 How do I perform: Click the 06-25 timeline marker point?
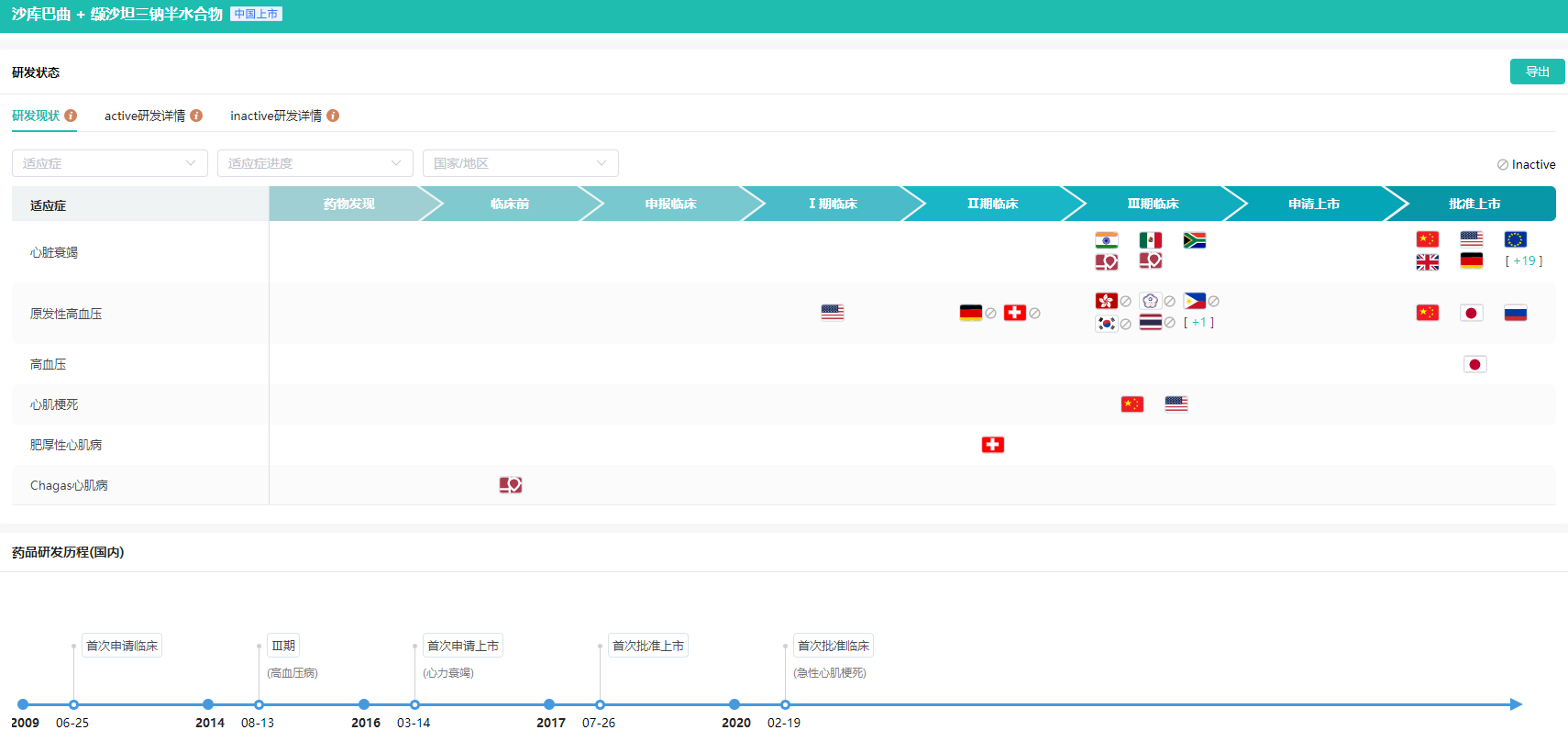click(x=73, y=704)
